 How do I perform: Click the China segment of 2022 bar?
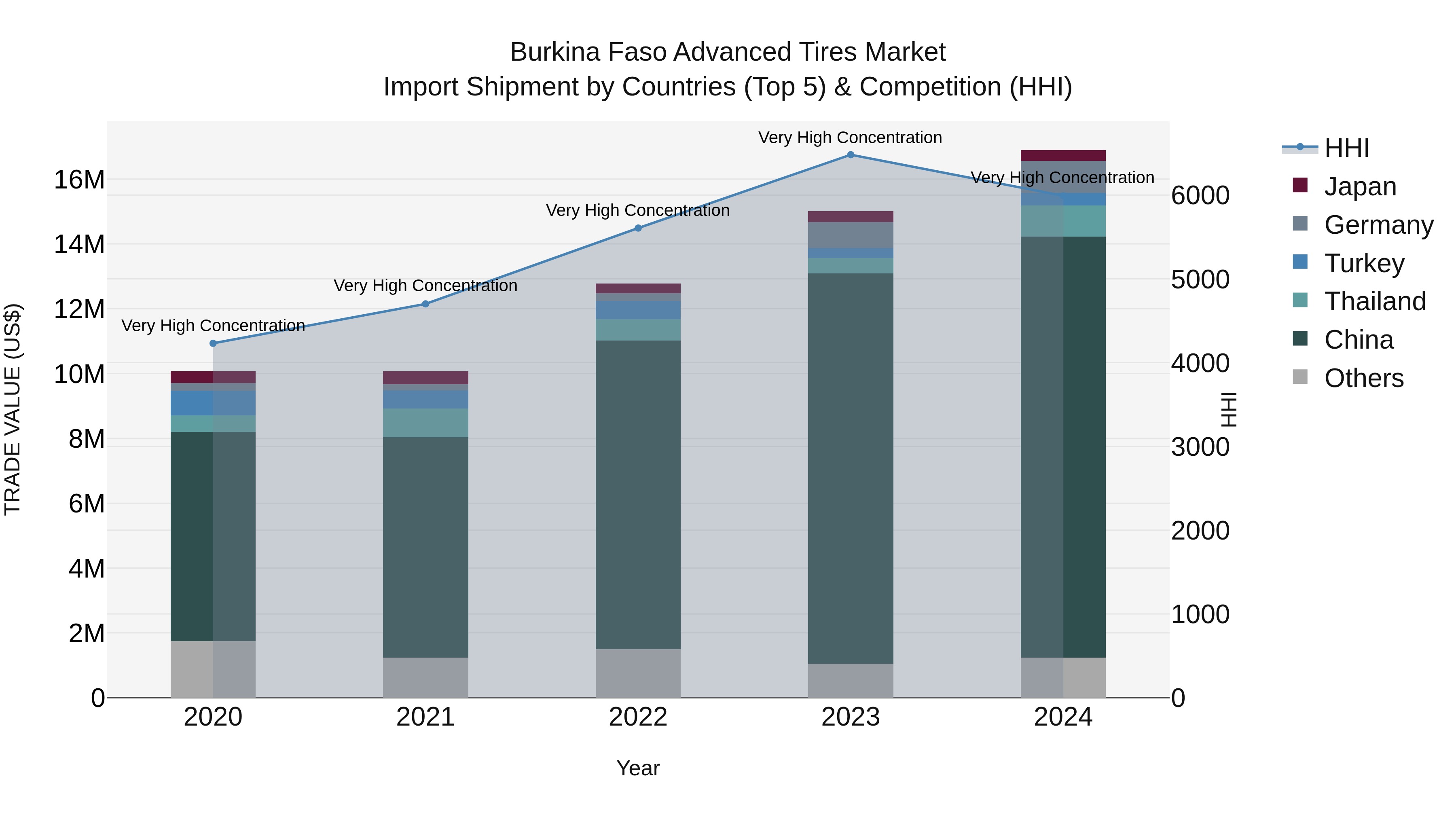click(x=638, y=495)
